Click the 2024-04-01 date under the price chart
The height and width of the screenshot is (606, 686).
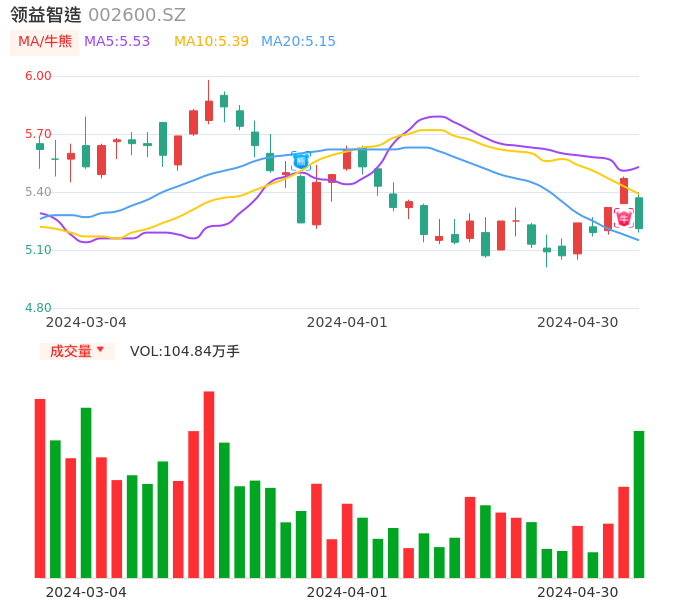pyautogui.click(x=346, y=322)
